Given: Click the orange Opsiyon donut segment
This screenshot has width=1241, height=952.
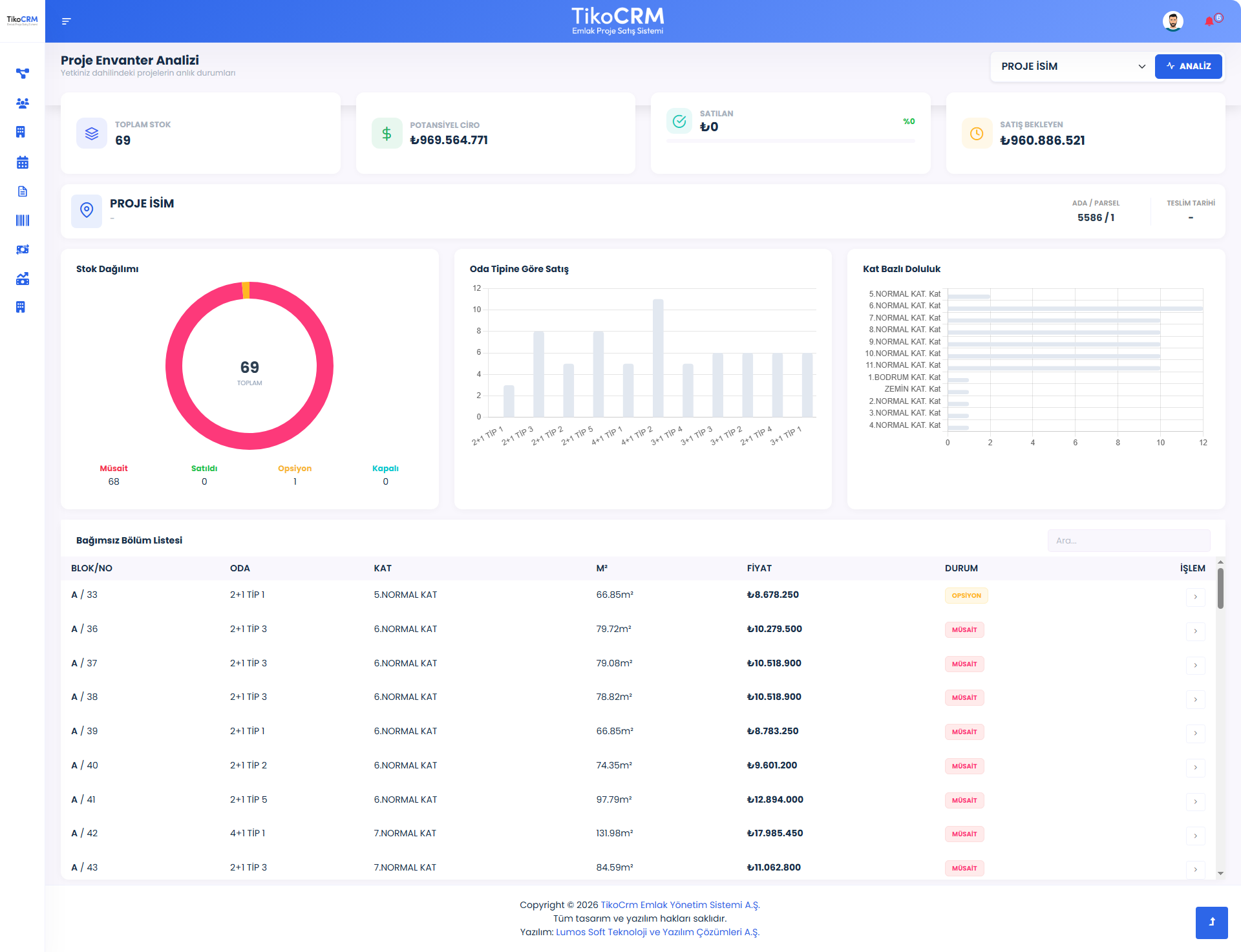Looking at the screenshot, I should 246,290.
